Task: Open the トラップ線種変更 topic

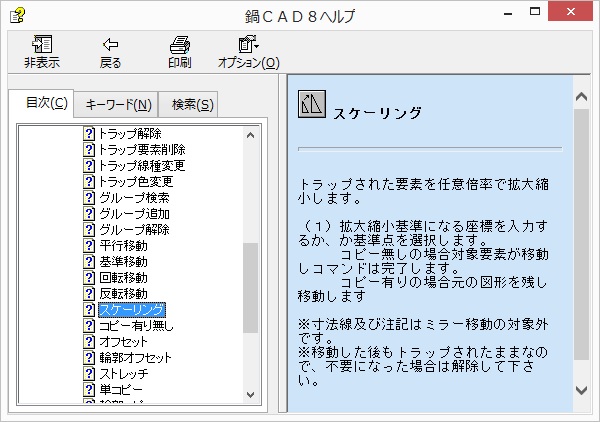Action: tap(142, 166)
